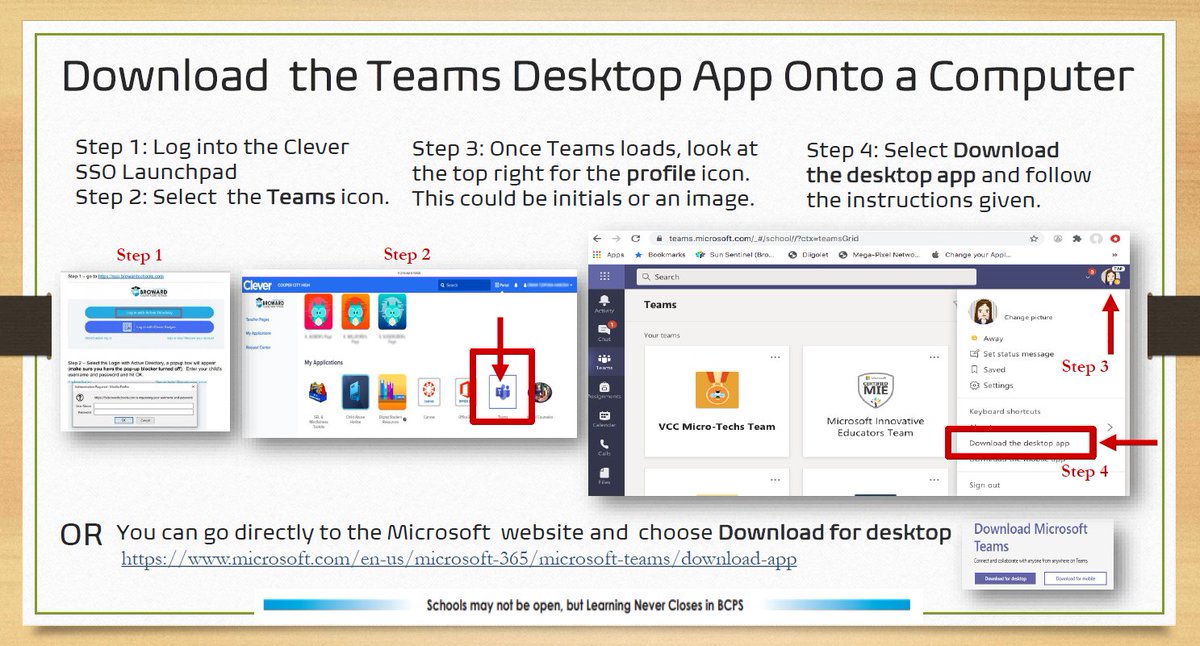Reload the Teams browser page
This screenshot has height=646, width=1200.
pyautogui.click(x=635, y=238)
